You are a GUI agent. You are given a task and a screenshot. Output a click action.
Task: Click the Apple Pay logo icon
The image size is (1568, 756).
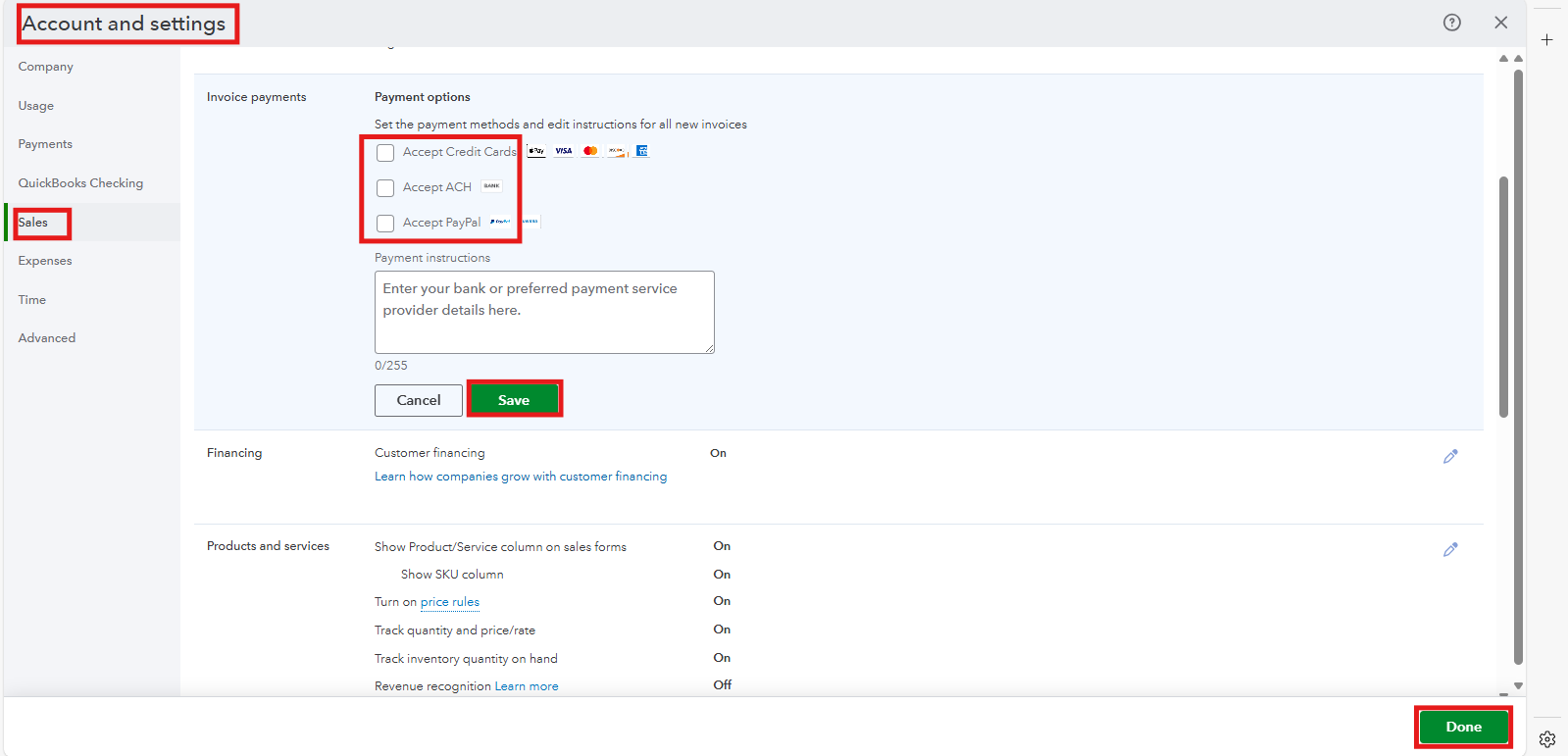click(536, 151)
